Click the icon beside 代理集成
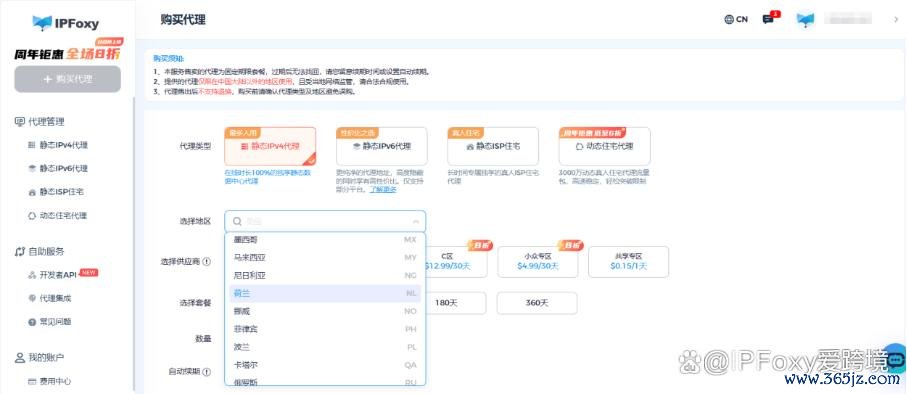 [32, 298]
